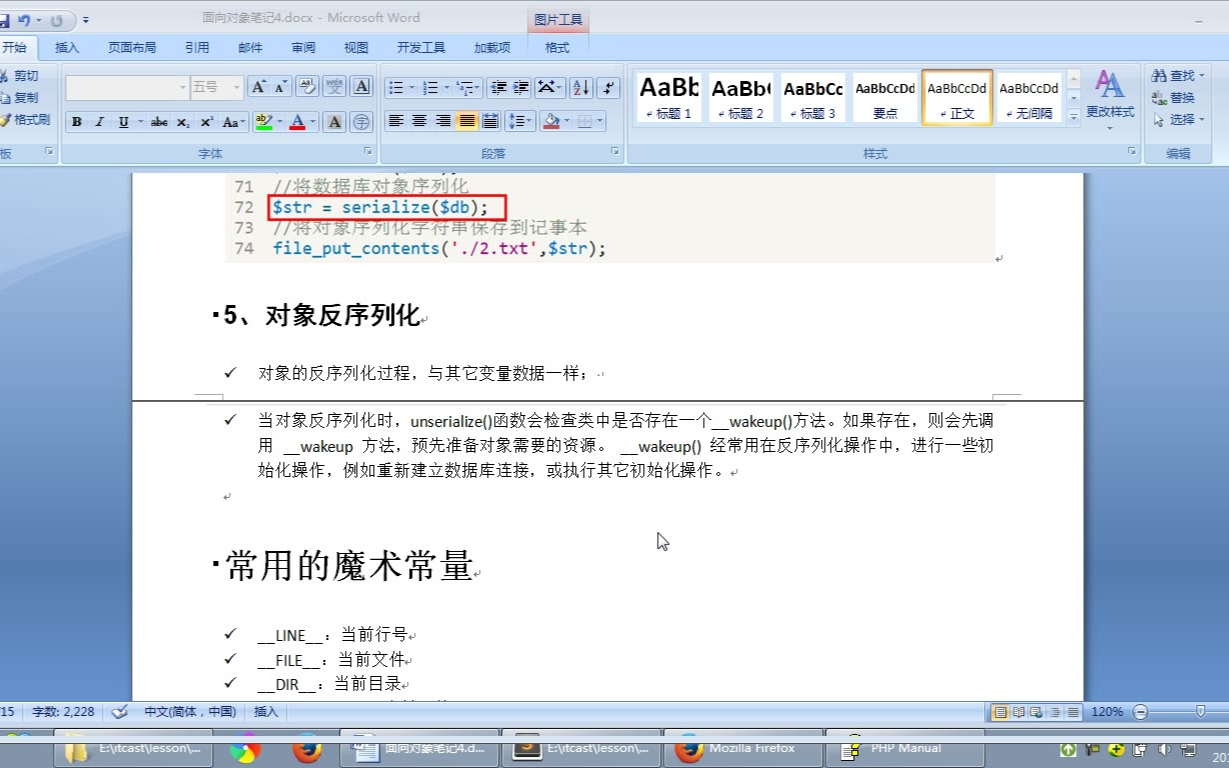Open the 图片工具 格式 tab
The image size is (1229, 768).
(x=557, y=47)
